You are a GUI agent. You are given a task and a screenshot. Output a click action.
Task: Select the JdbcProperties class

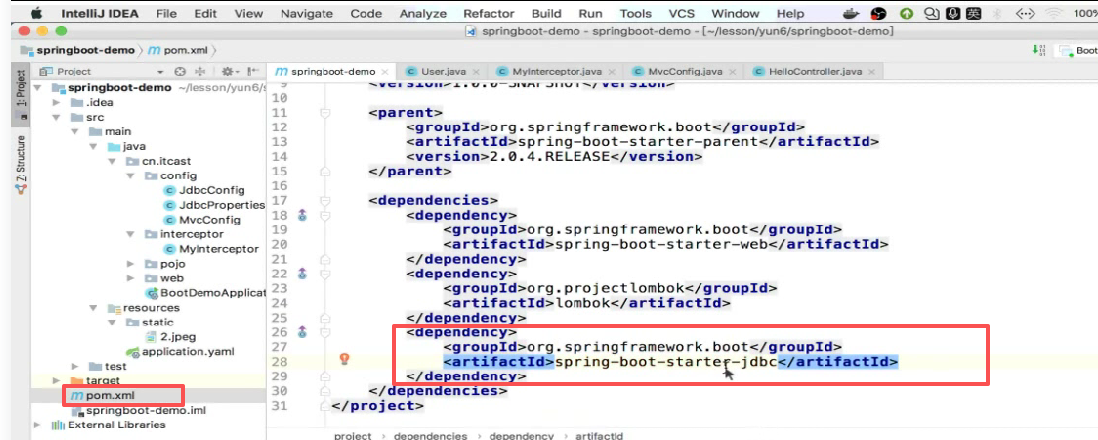pyautogui.click(x=214, y=205)
